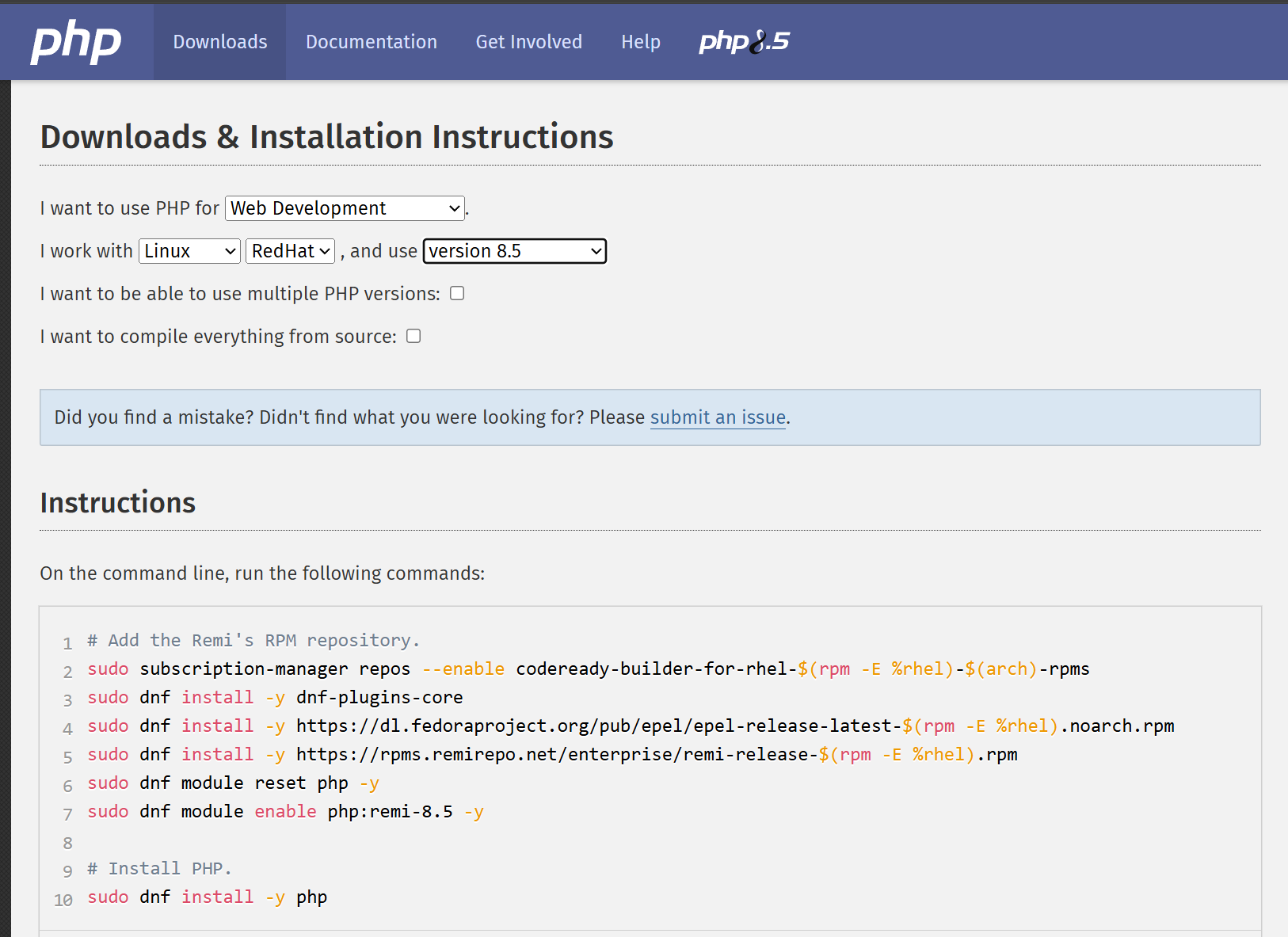1288x937 pixels.
Task: Click the Downloads & Installation Instructions heading
Action: click(327, 137)
